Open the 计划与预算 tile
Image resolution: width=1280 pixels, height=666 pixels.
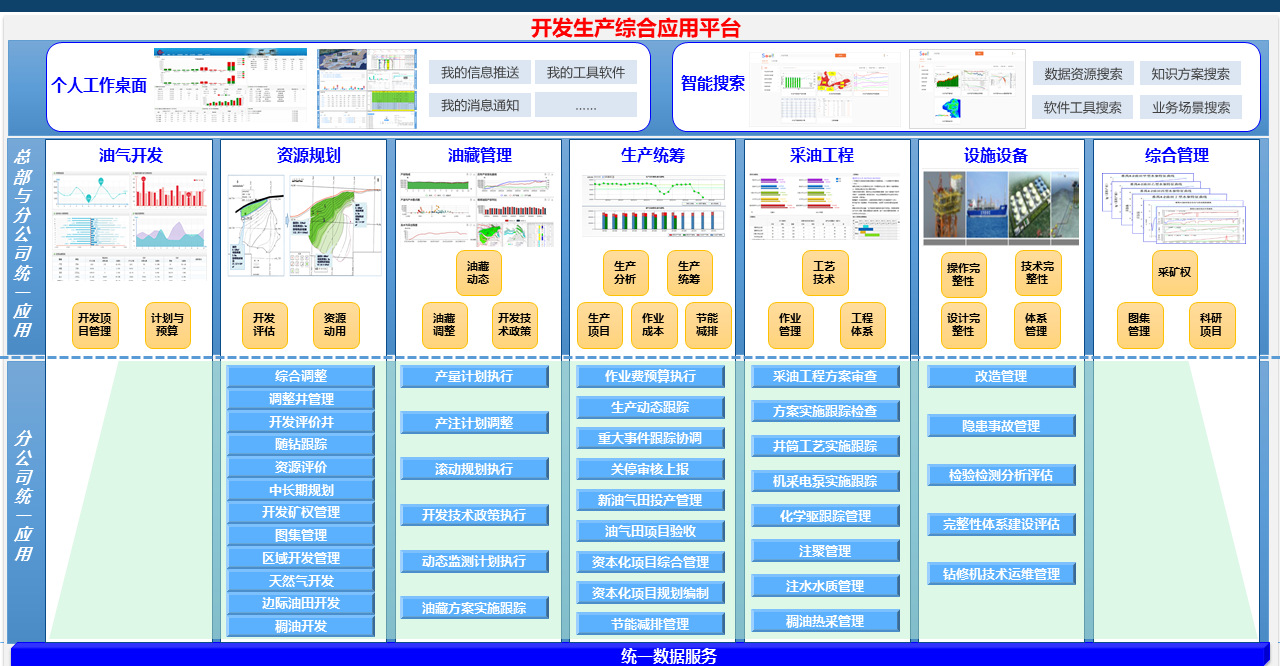pyautogui.click(x=167, y=325)
